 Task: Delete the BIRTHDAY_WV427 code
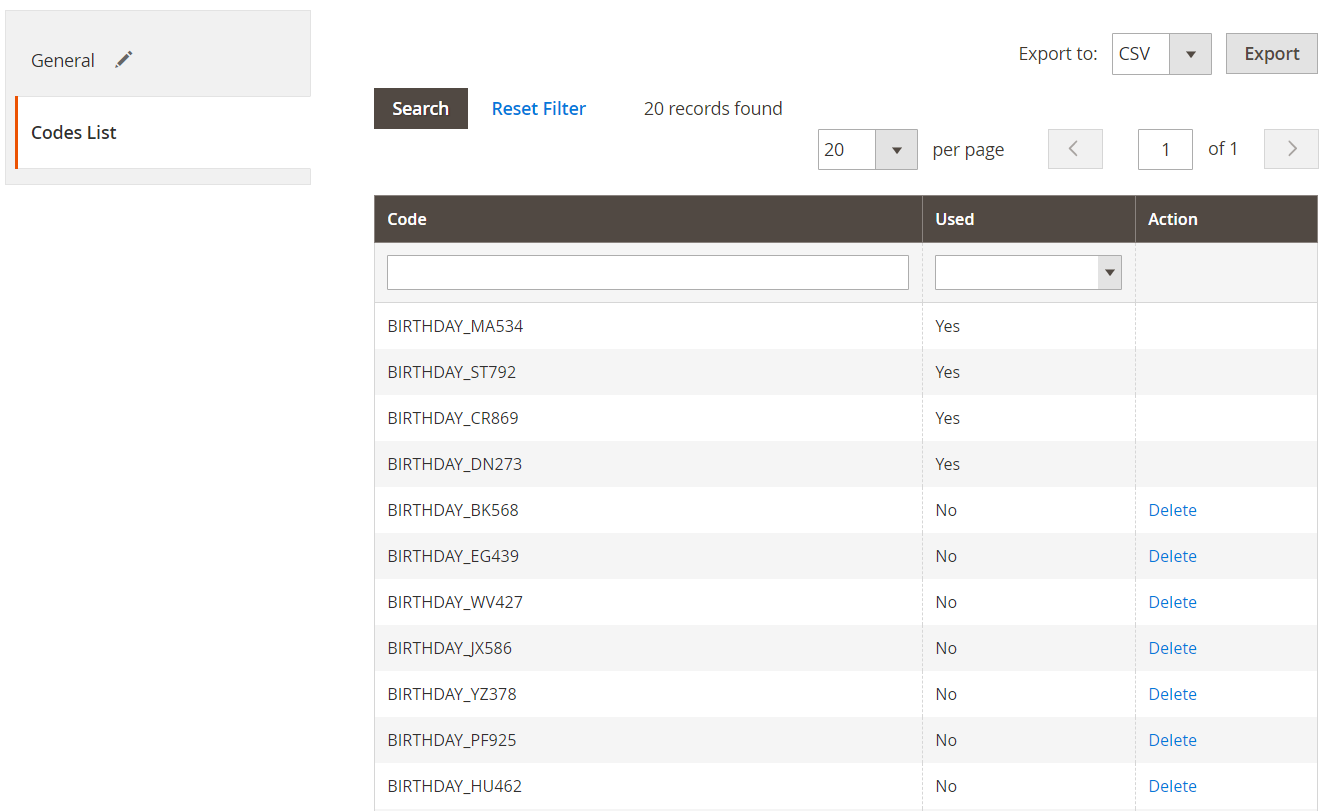[x=1172, y=602]
